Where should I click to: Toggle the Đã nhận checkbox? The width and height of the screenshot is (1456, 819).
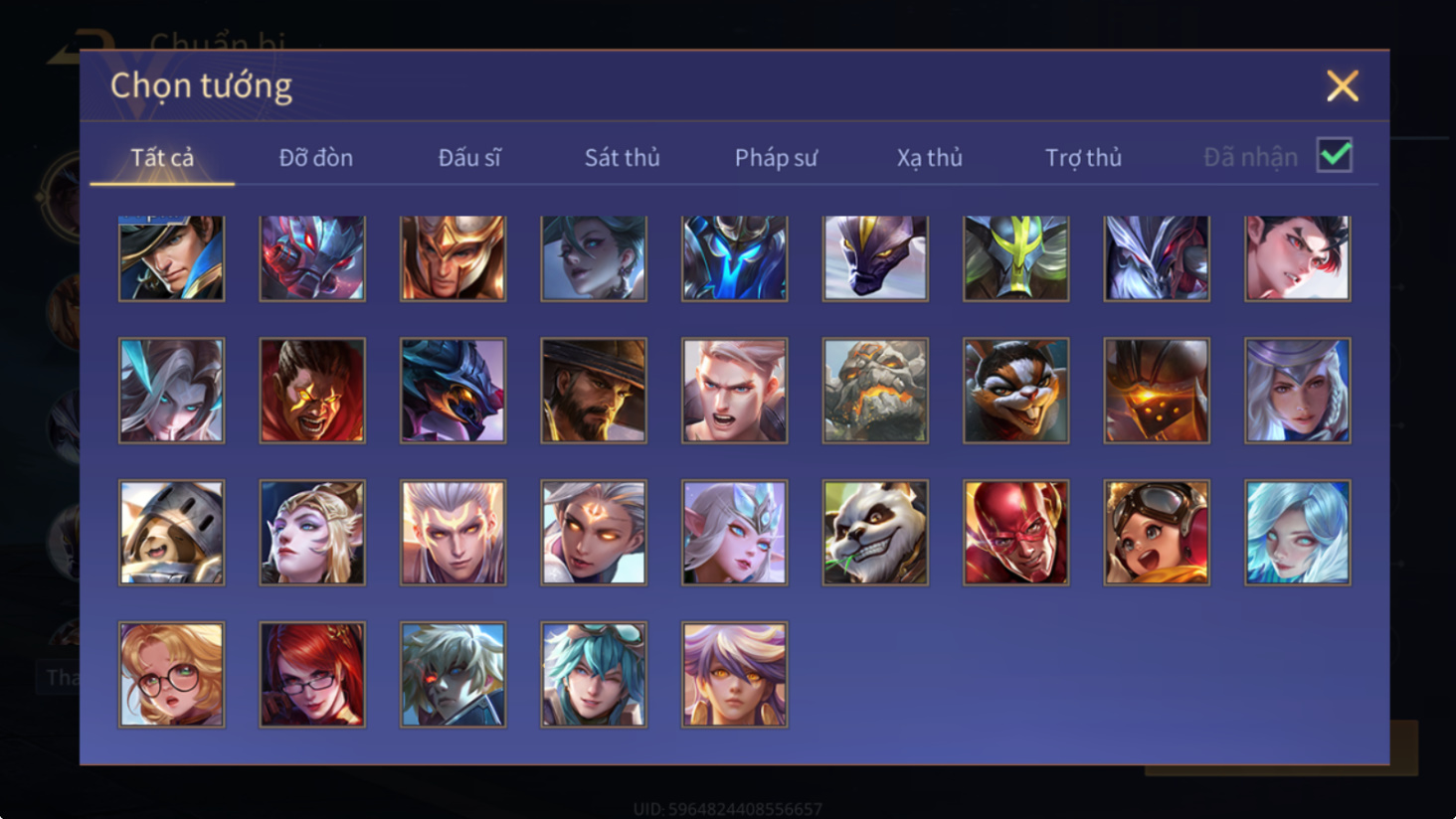click(x=1335, y=155)
